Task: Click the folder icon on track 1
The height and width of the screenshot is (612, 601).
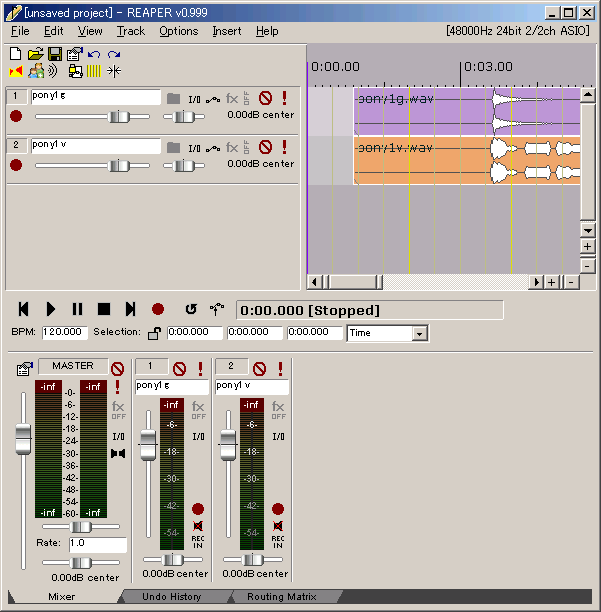Action: (x=173, y=98)
